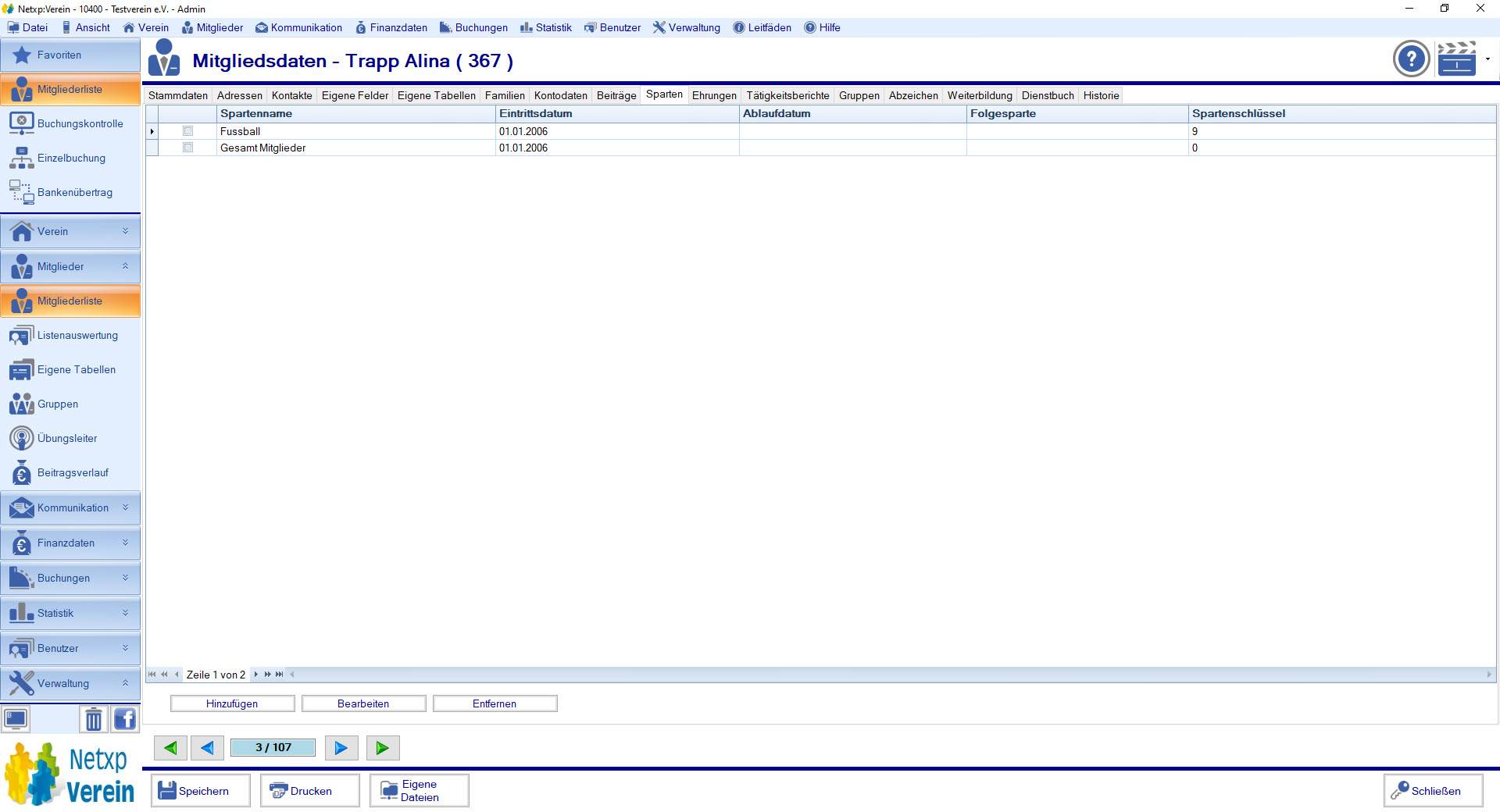1500x812 pixels.
Task: Collapse the Mitglieder sidebar section
Action: (70, 267)
